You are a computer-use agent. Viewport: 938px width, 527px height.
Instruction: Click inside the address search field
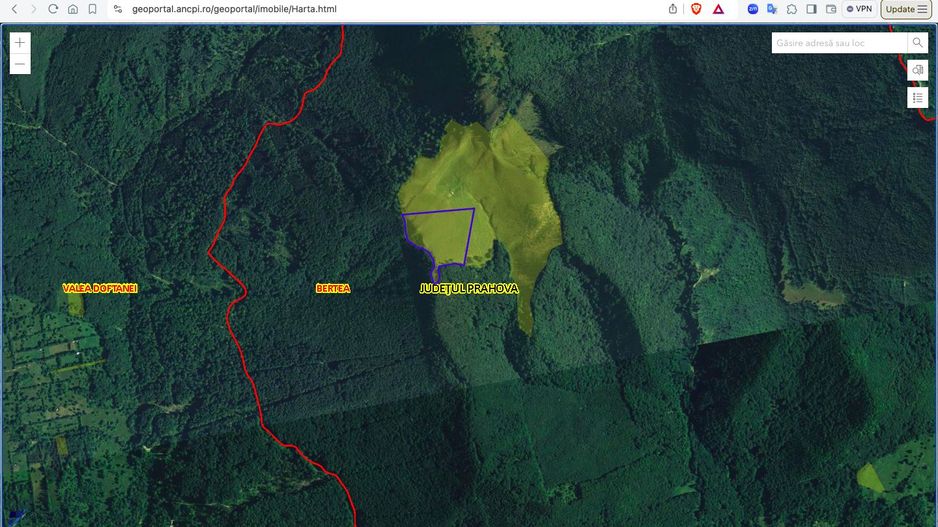tap(838, 43)
